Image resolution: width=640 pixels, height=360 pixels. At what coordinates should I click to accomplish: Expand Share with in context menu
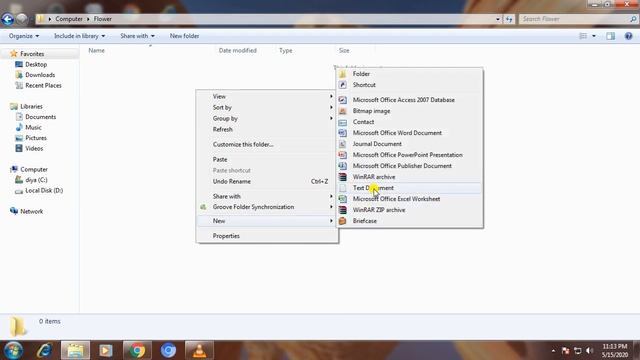[267, 196]
